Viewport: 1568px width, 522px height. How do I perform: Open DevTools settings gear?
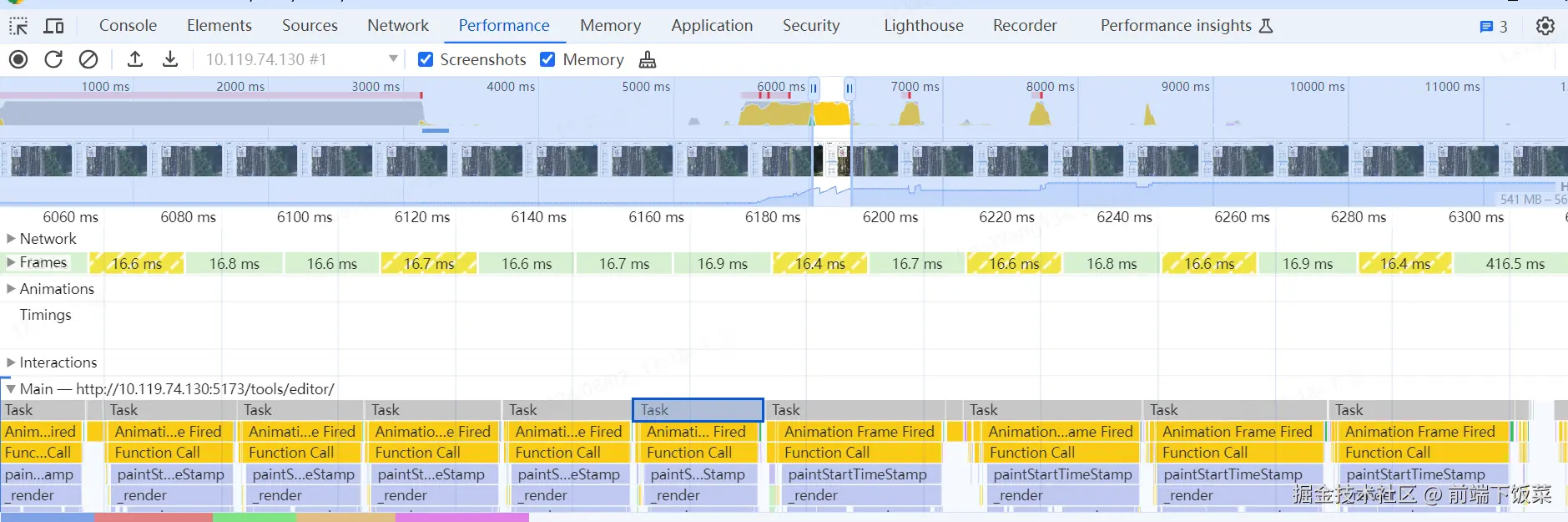point(1545,26)
